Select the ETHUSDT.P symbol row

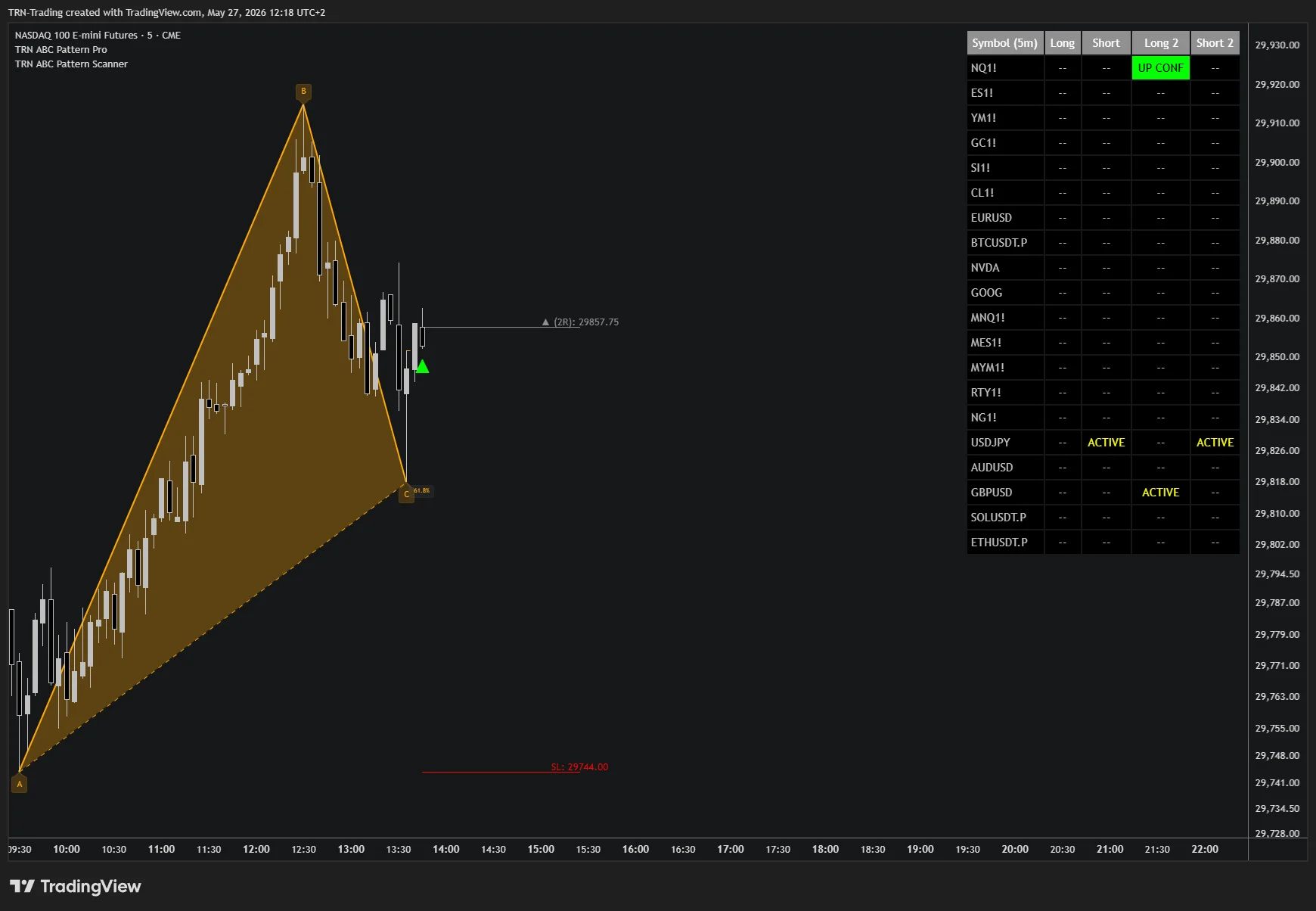coord(1103,543)
